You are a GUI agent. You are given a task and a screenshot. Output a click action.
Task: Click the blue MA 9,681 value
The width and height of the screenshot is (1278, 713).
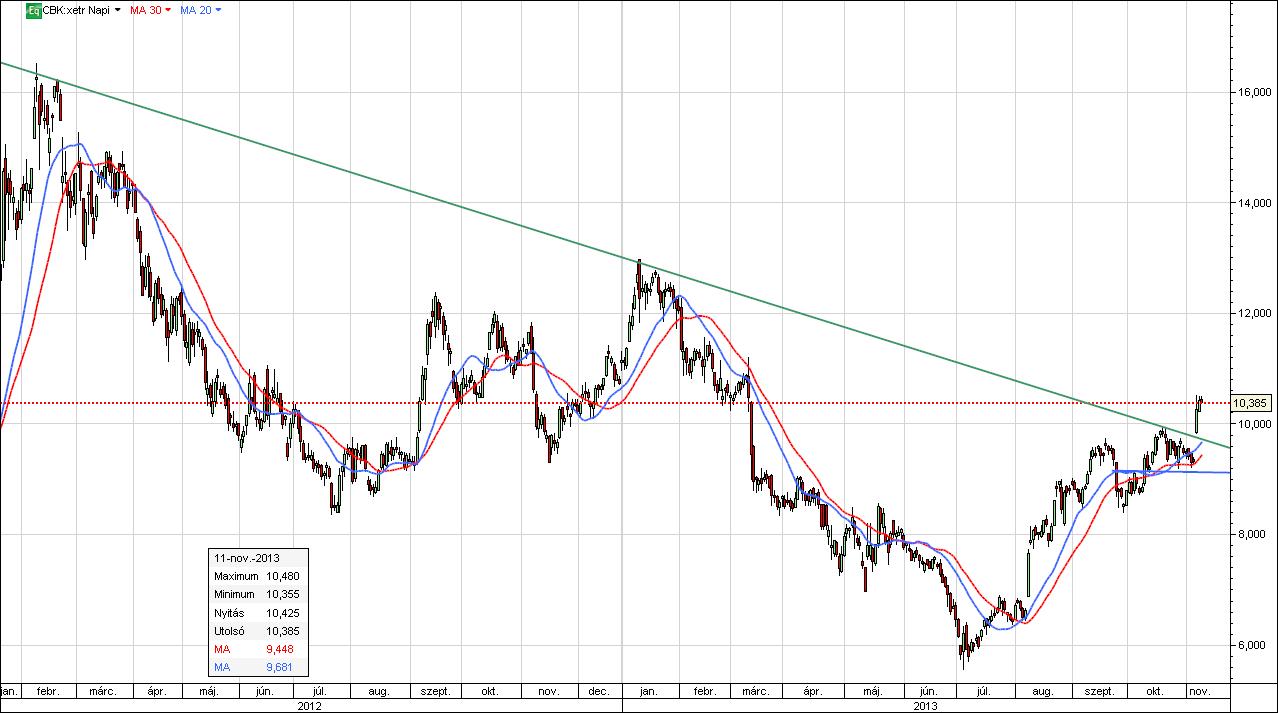click(x=282, y=667)
